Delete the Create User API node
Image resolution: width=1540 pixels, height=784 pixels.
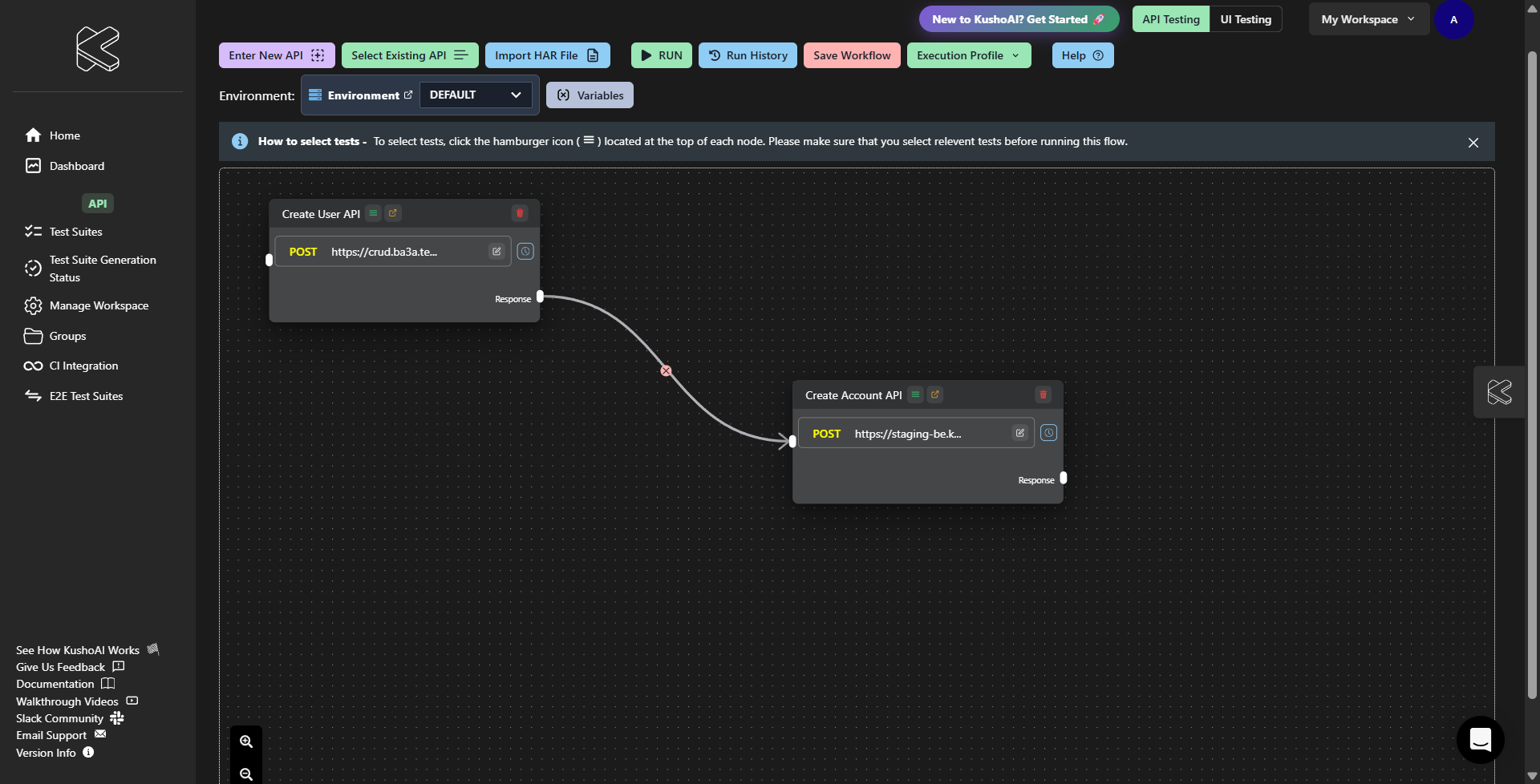click(x=520, y=213)
